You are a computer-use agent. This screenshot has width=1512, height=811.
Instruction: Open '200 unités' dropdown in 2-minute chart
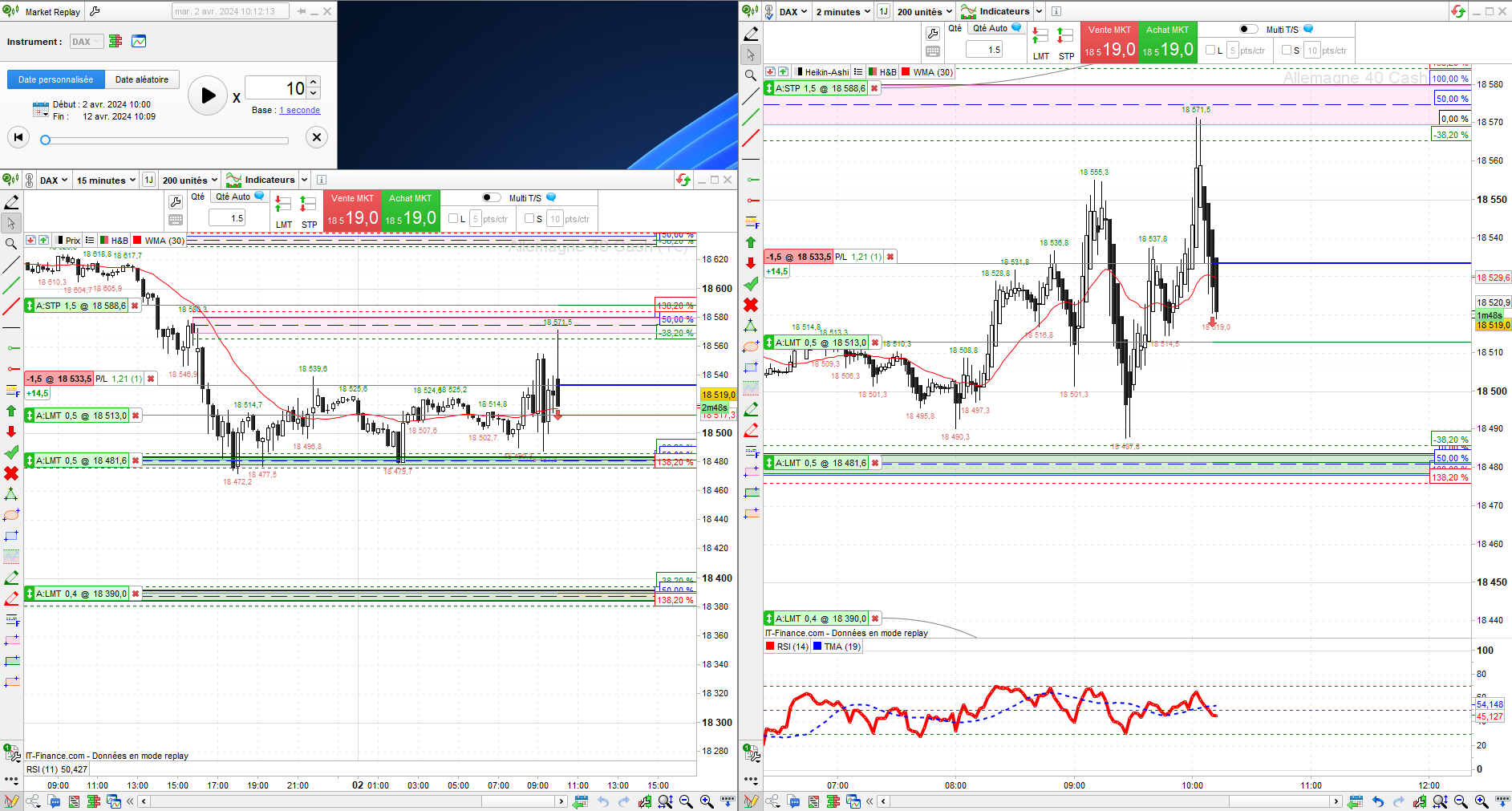pyautogui.click(x=925, y=11)
